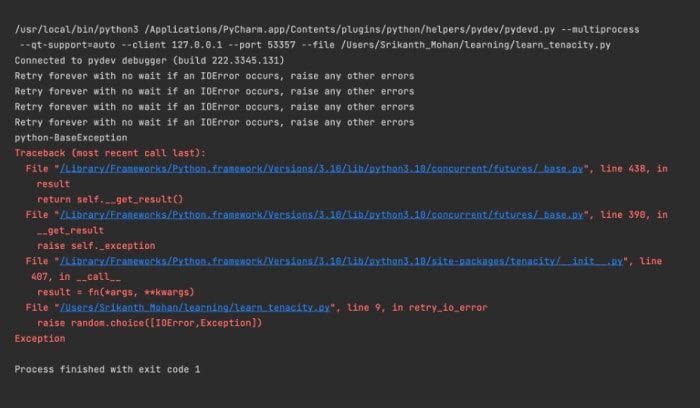Screen dimensions: 700x408
Task: Click the standalone red Exception line
Action: click(40, 339)
